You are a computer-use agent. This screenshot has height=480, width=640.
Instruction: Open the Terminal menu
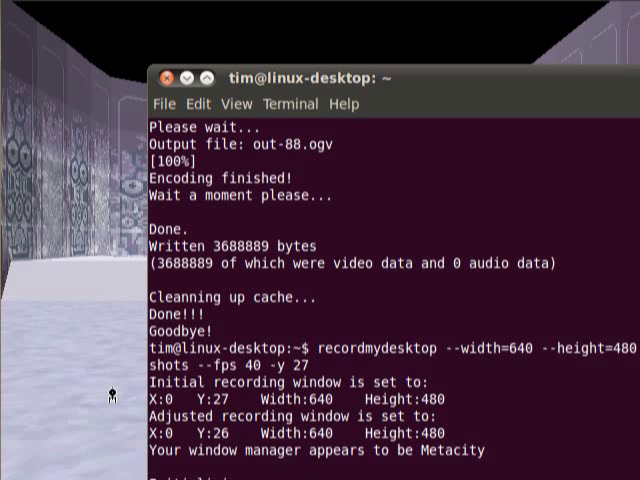point(291,104)
